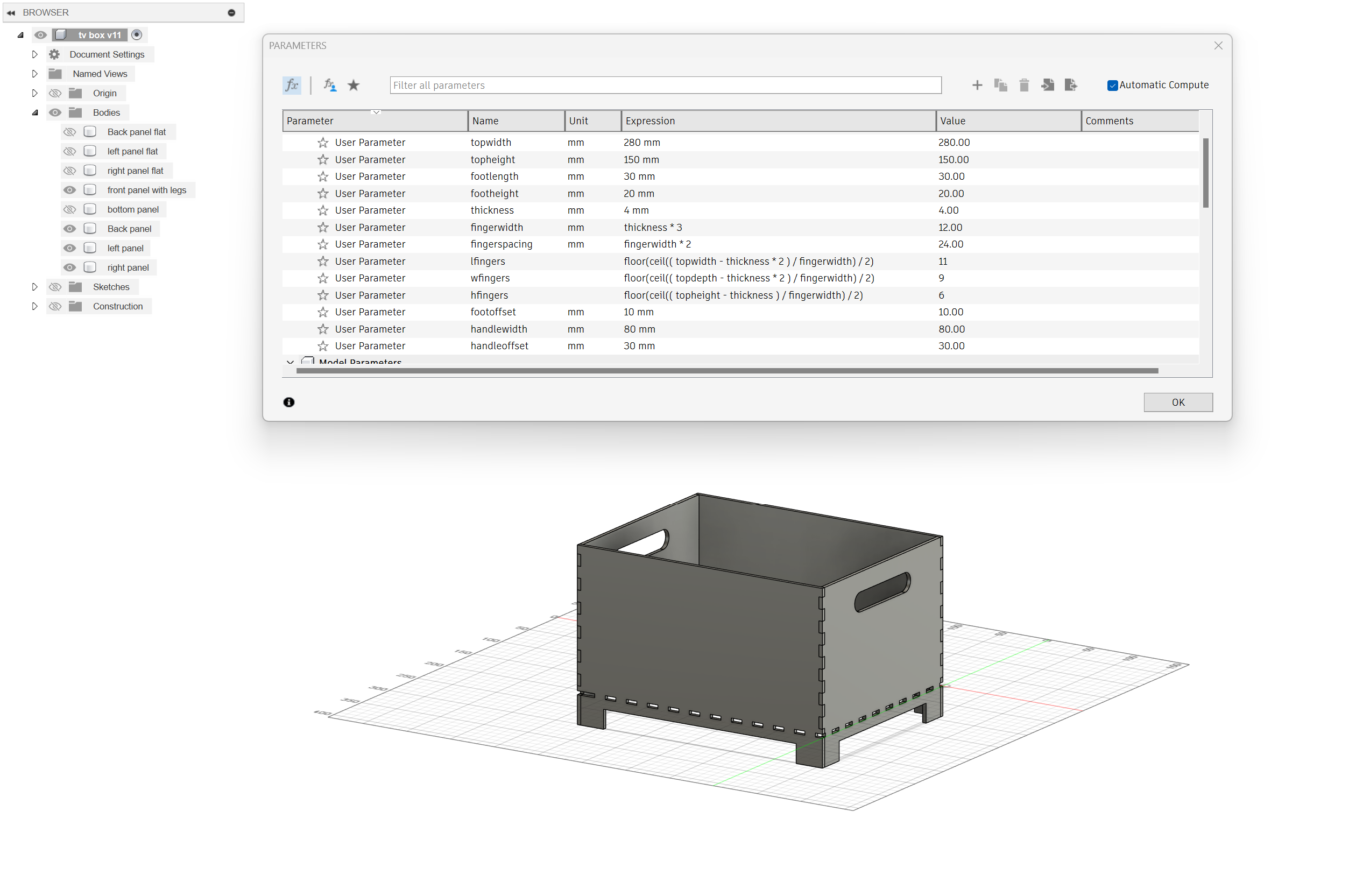This screenshot has width=1370, height=896.
Task: Toggle visibility of the Sketches folder
Action: [x=55, y=287]
